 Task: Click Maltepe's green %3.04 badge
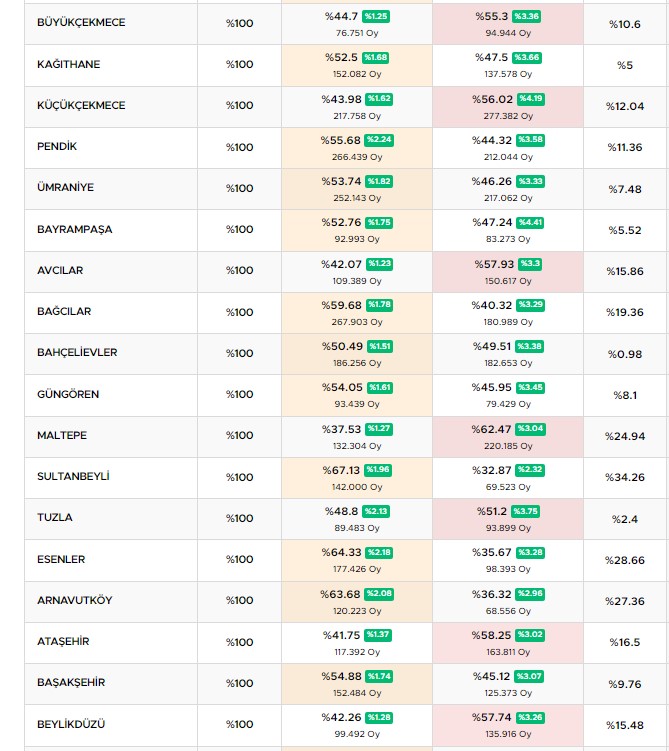coord(531,429)
